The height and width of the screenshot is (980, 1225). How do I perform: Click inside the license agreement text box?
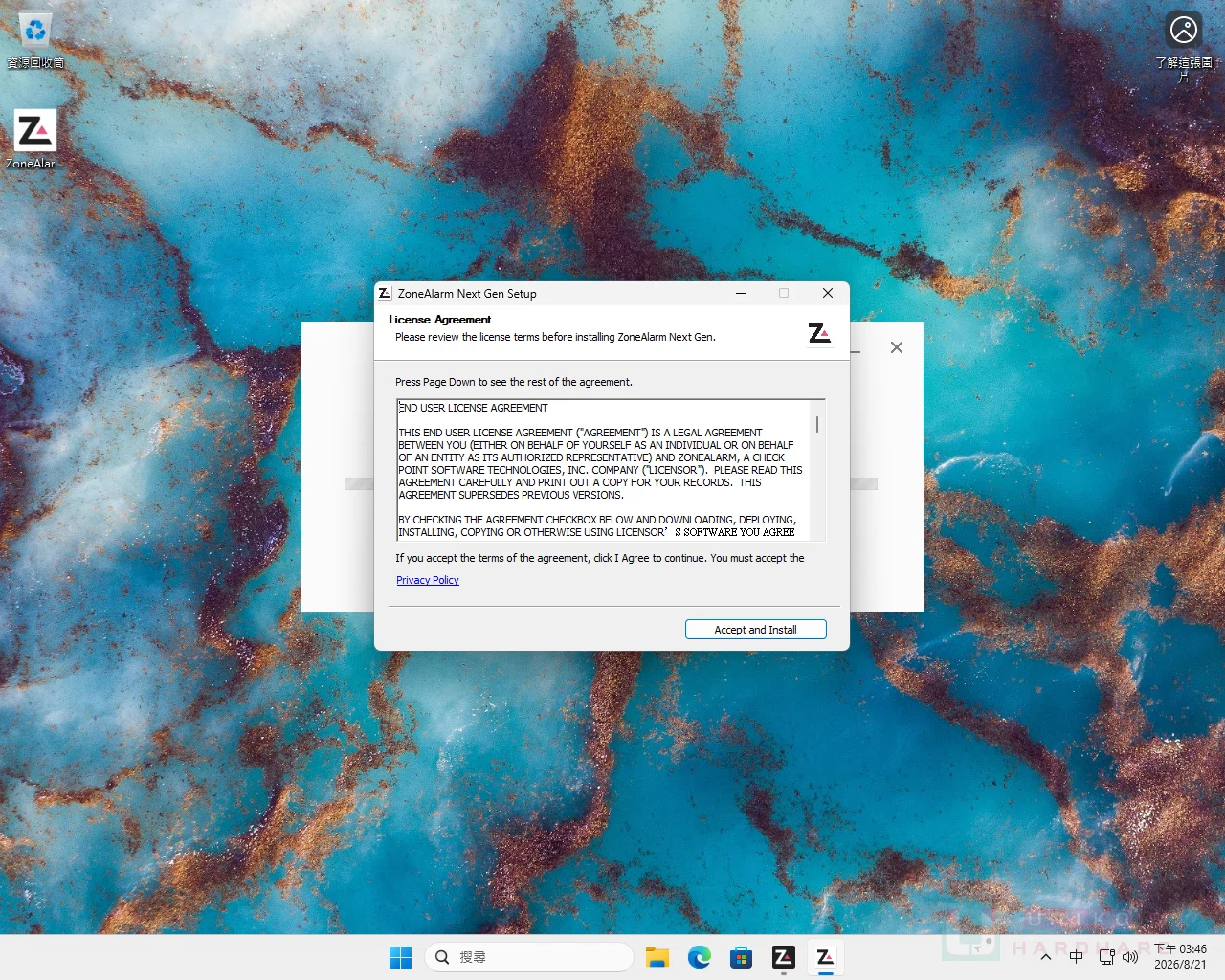(x=604, y=470)
